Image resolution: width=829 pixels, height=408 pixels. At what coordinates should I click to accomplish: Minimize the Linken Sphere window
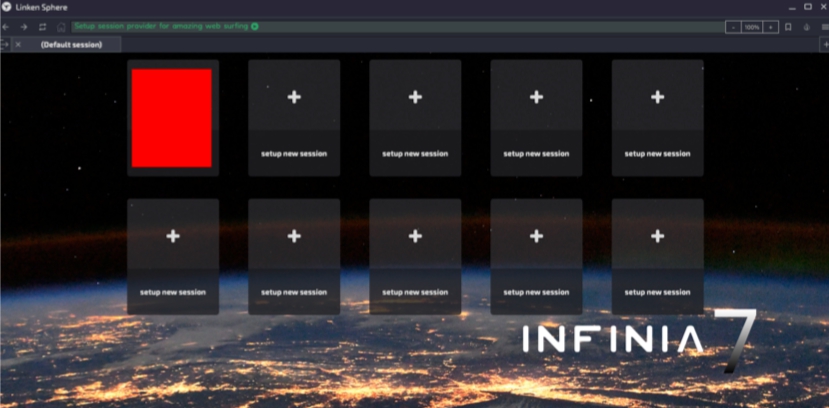pyautogui.click(x=792, y=7)
